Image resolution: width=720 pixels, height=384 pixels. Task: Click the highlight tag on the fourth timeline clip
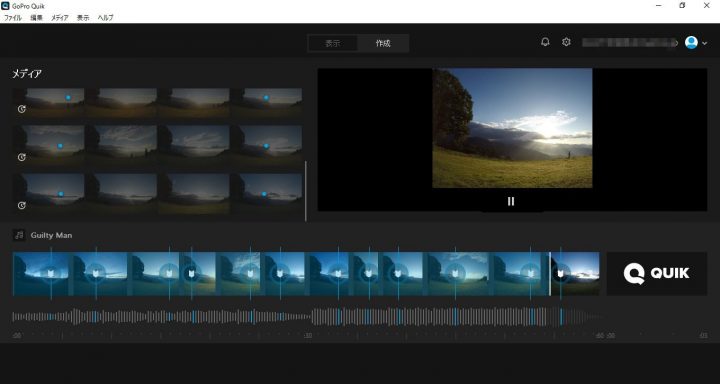coord(191,274)
